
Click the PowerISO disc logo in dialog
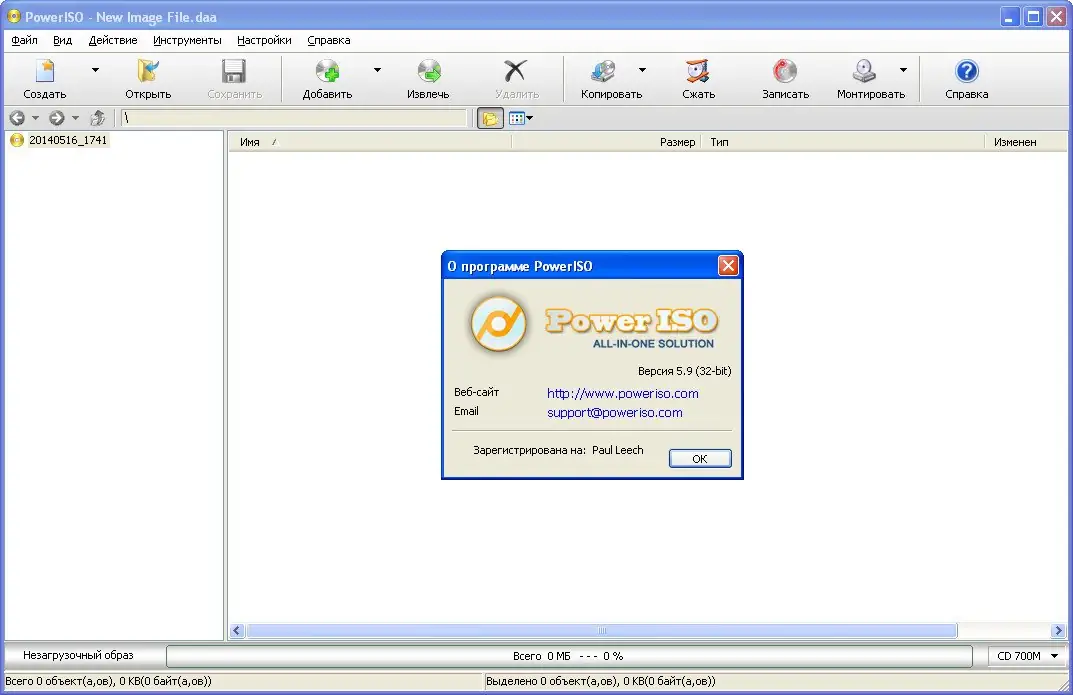coord(499,323)
